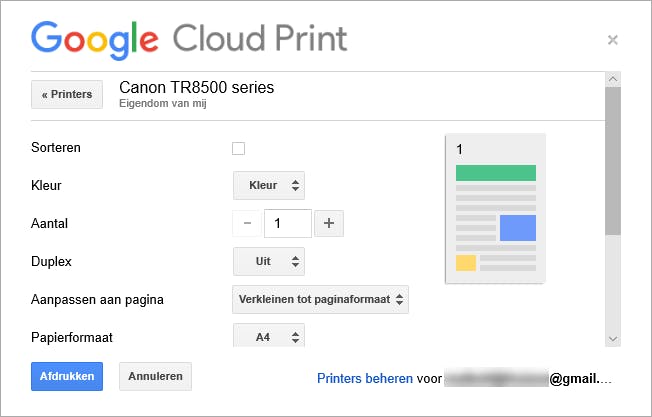Click the vertical scrollbar thumb
The width and height of the screenshot is (652, 417).
(x=613, y=160)
